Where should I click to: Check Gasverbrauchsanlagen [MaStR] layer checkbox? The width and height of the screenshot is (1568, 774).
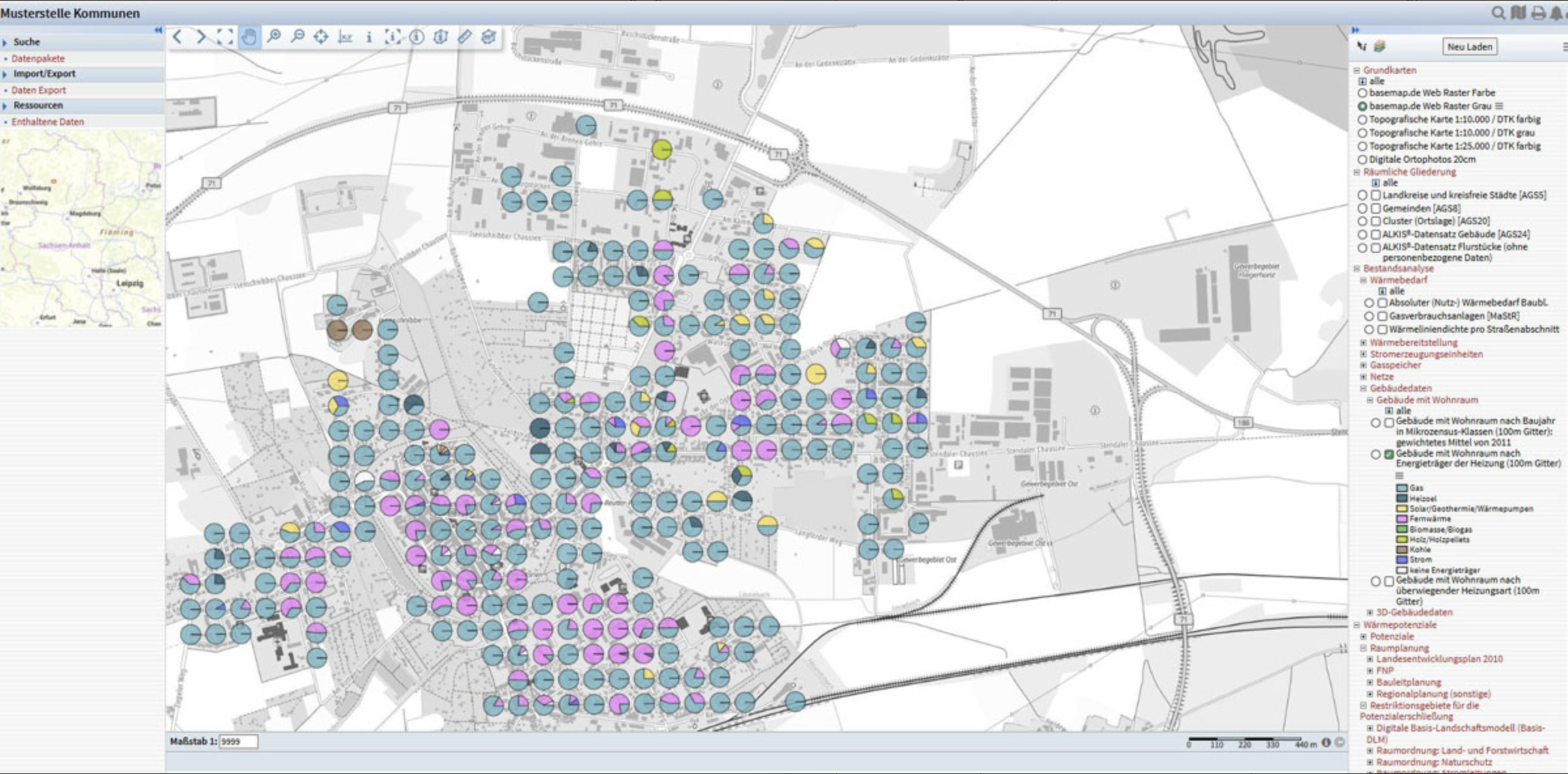point(1382,316)
